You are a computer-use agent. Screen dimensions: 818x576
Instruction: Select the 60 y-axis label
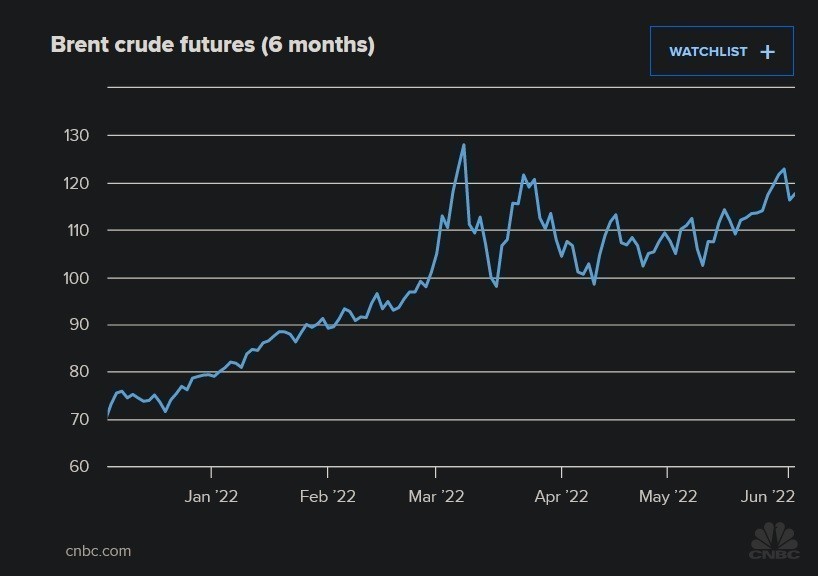coord(80,467)
